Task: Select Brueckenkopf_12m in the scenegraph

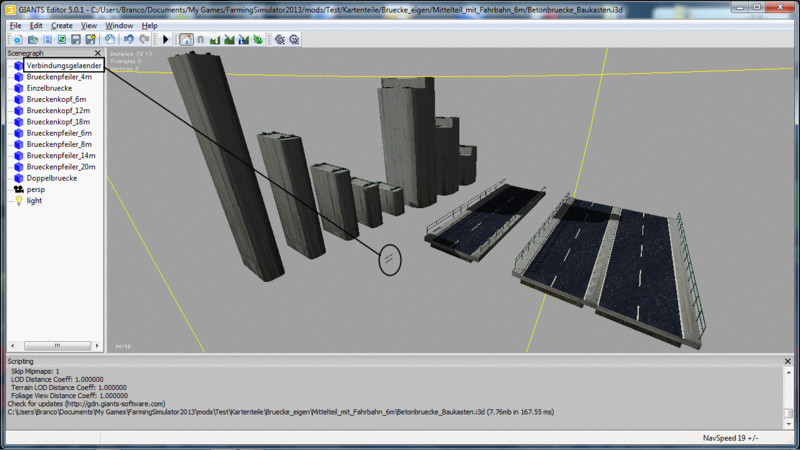Action: tap(59, 110)
